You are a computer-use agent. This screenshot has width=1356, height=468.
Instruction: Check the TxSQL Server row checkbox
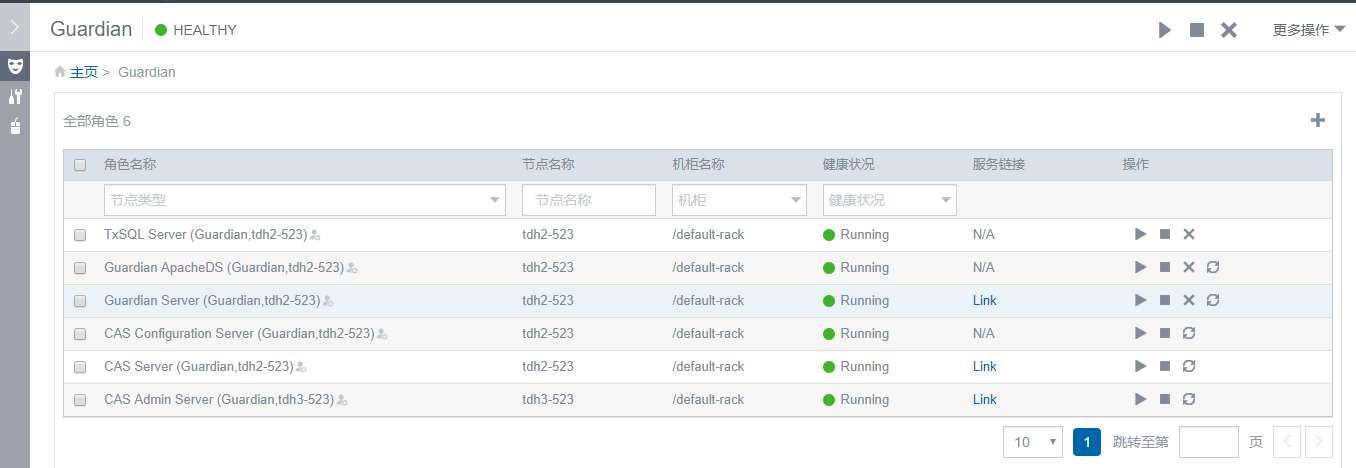click(x=80, y=235)
